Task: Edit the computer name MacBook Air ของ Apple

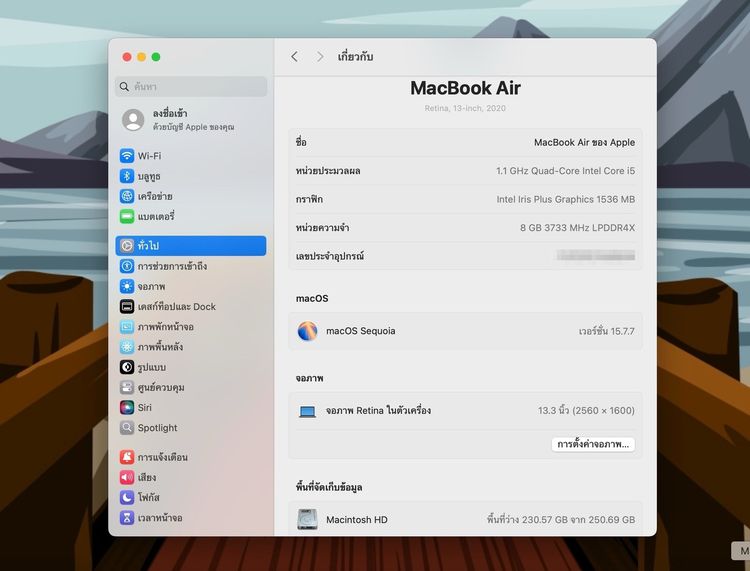Action: coord(585,143)
